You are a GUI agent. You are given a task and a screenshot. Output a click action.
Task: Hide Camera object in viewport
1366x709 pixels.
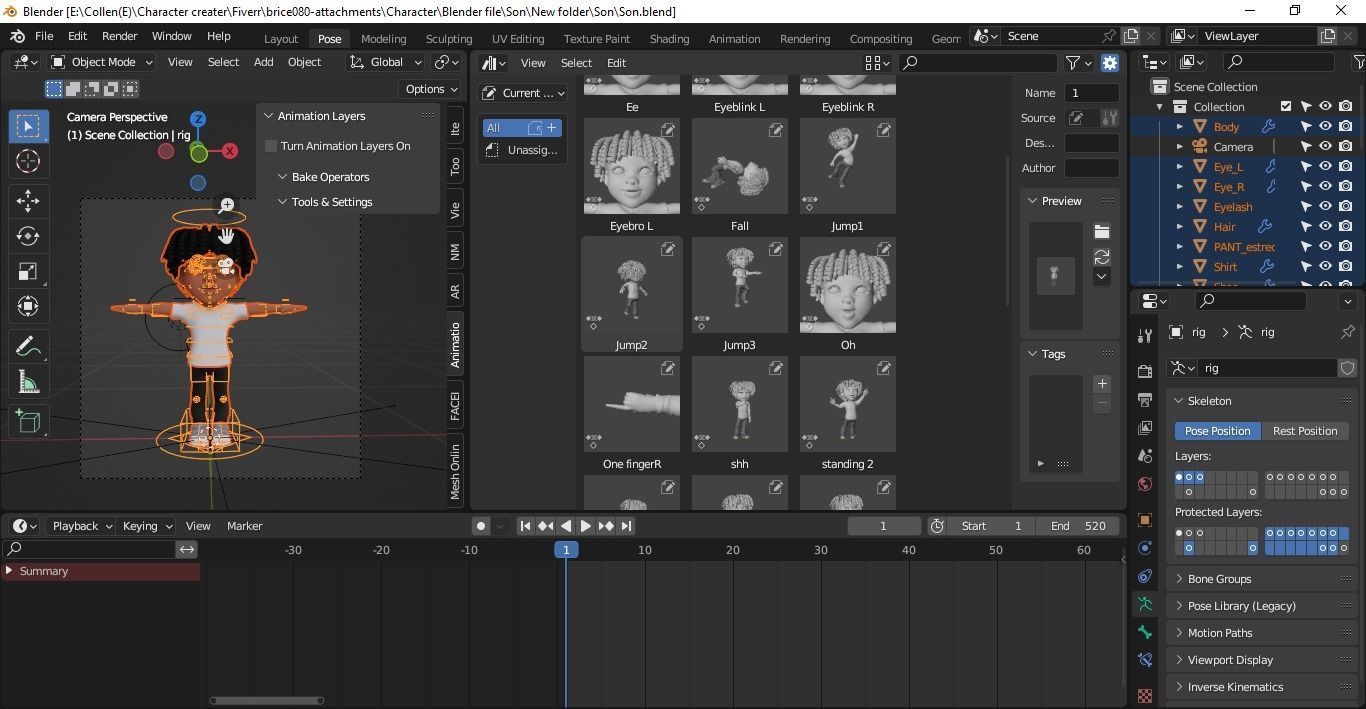(1325, 146)
